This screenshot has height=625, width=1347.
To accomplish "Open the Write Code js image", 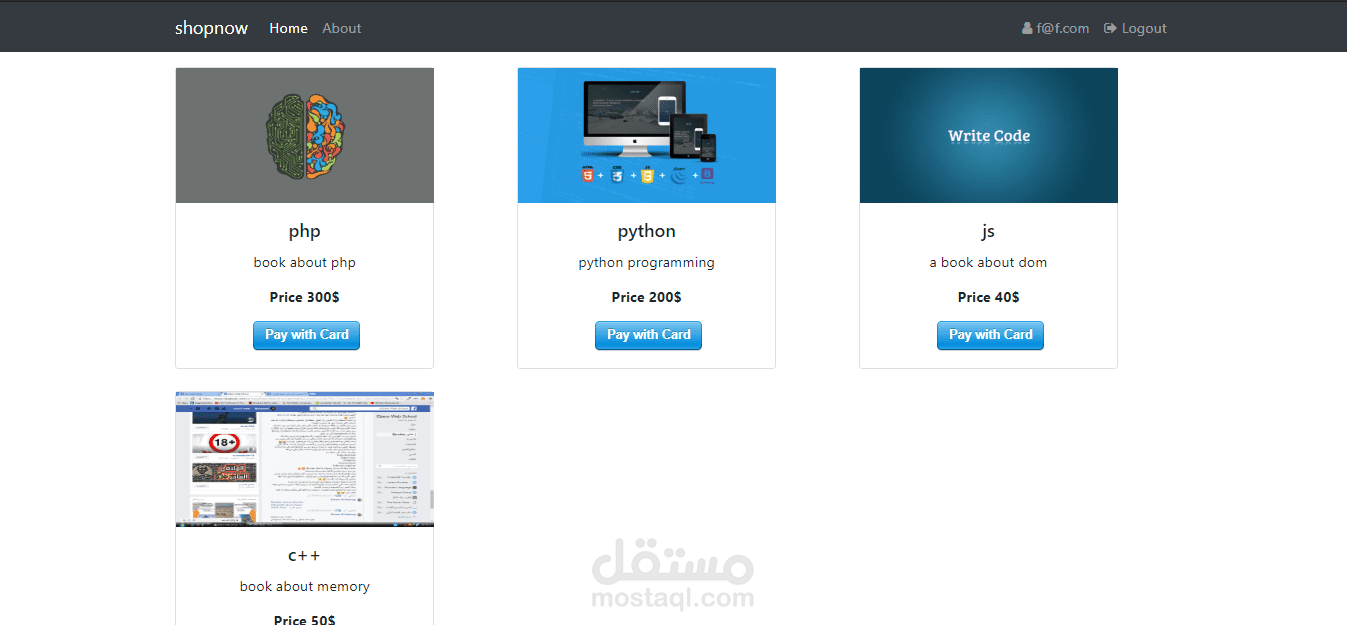I will tap(989, 135).
